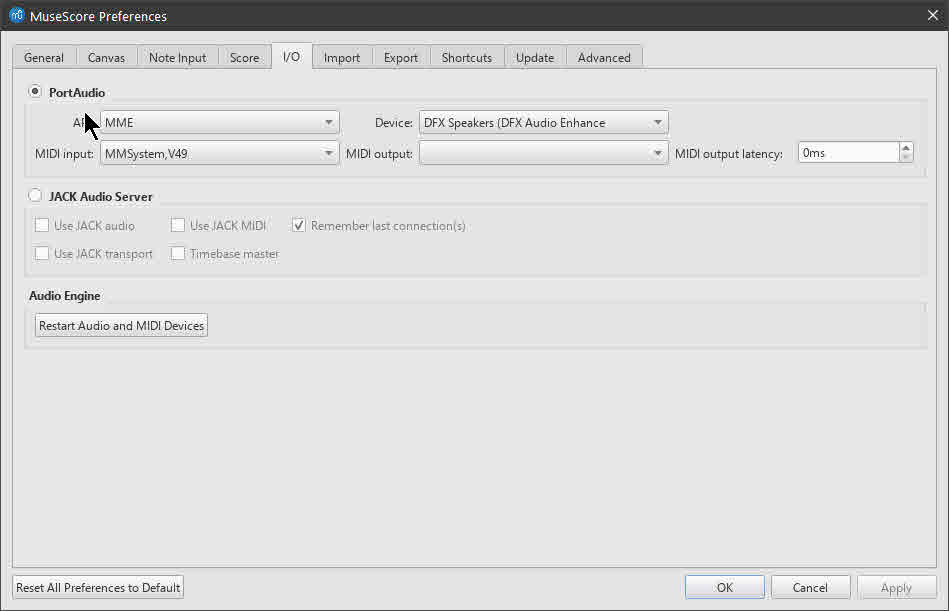Switch to the Canvas tab
This screenshot has height=611, width=949.
[107, 57]
